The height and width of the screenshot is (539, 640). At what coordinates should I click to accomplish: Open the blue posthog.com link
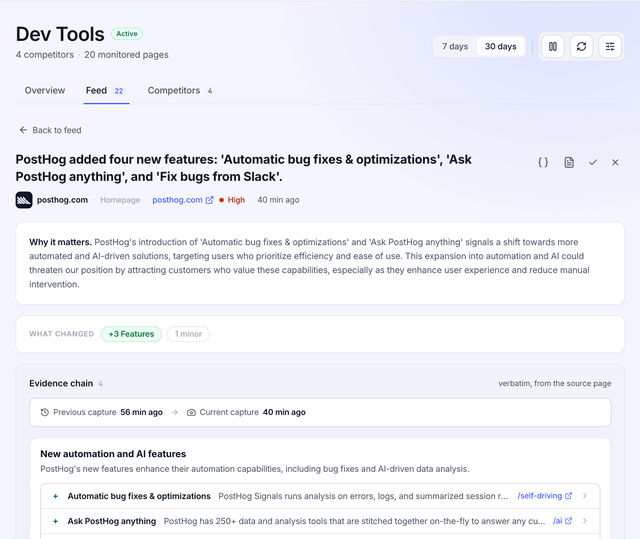(177, 200)
